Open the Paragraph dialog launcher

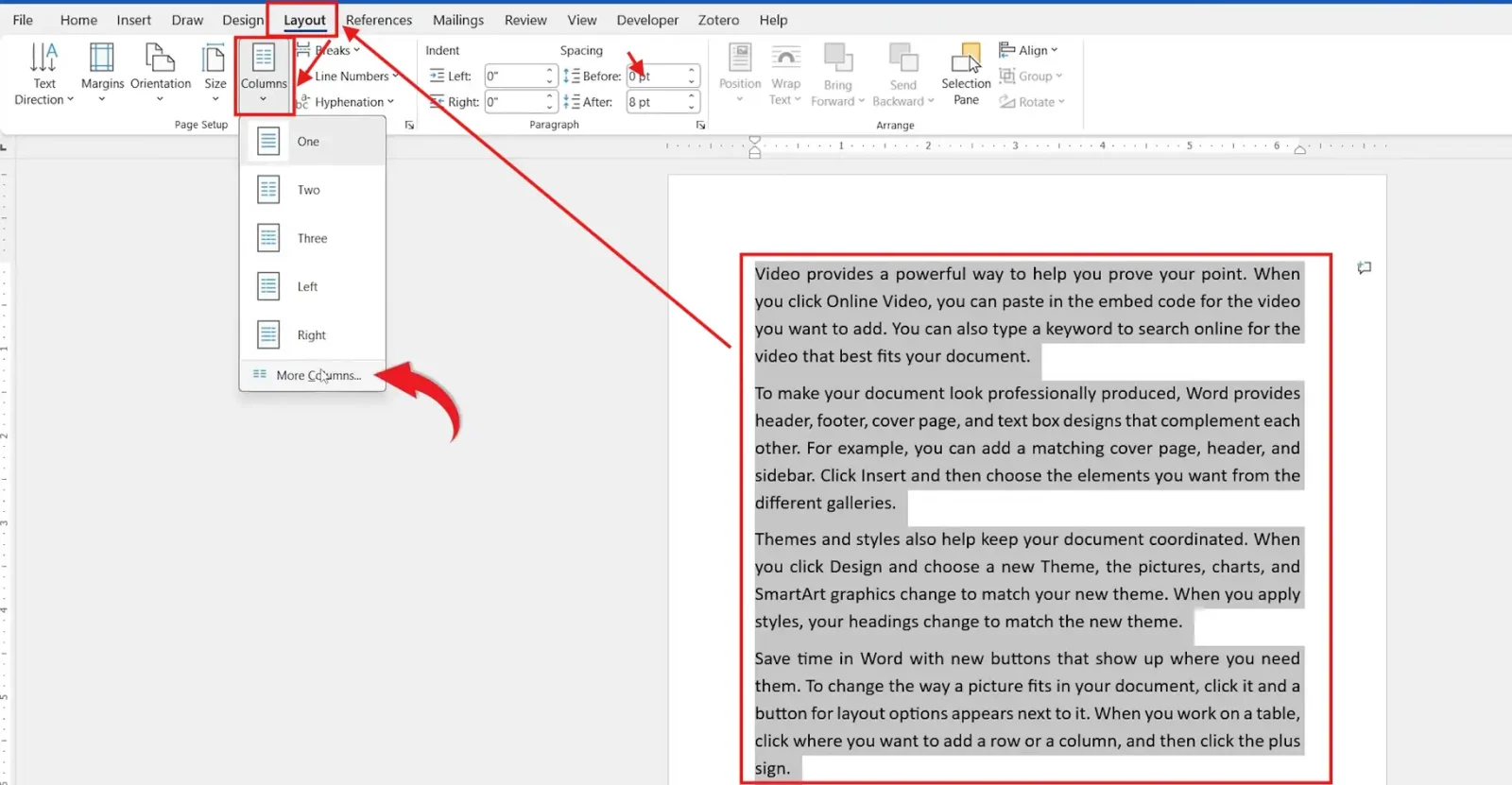click(700, 125)
